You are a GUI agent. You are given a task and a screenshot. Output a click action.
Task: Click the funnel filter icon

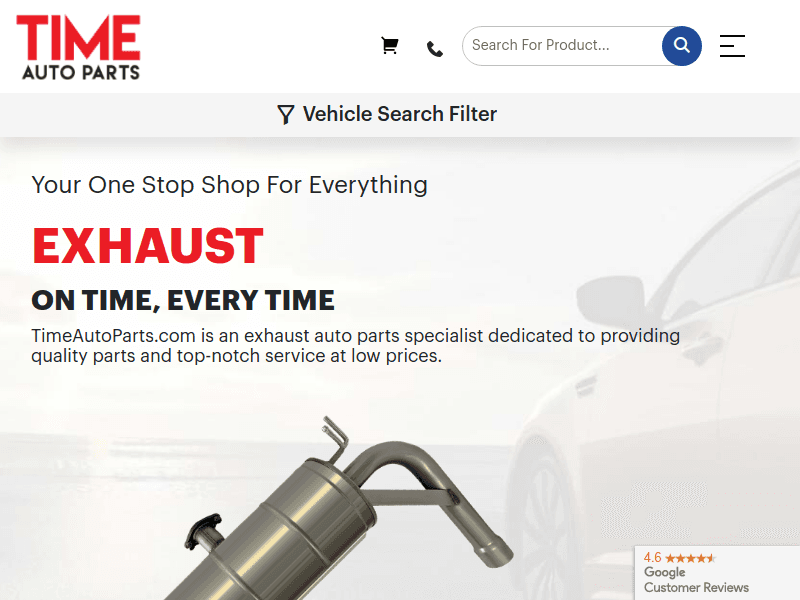286,114
